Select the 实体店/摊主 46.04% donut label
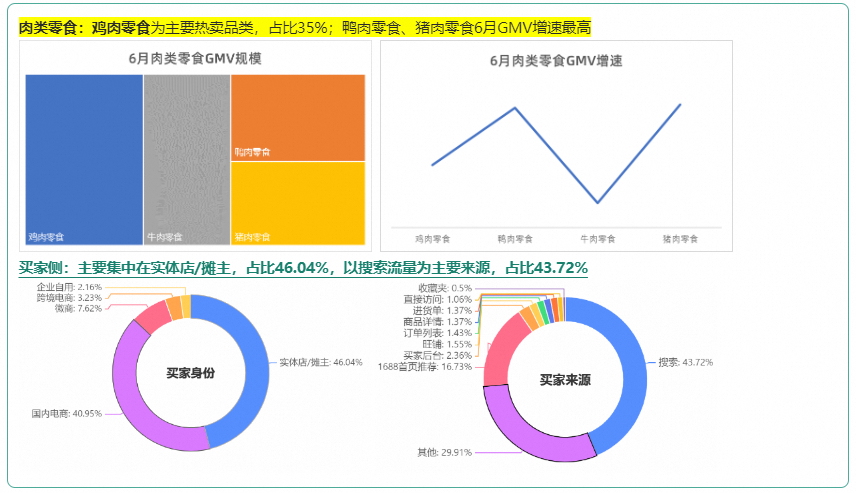856x493 pixels. (x=320, y=362)
